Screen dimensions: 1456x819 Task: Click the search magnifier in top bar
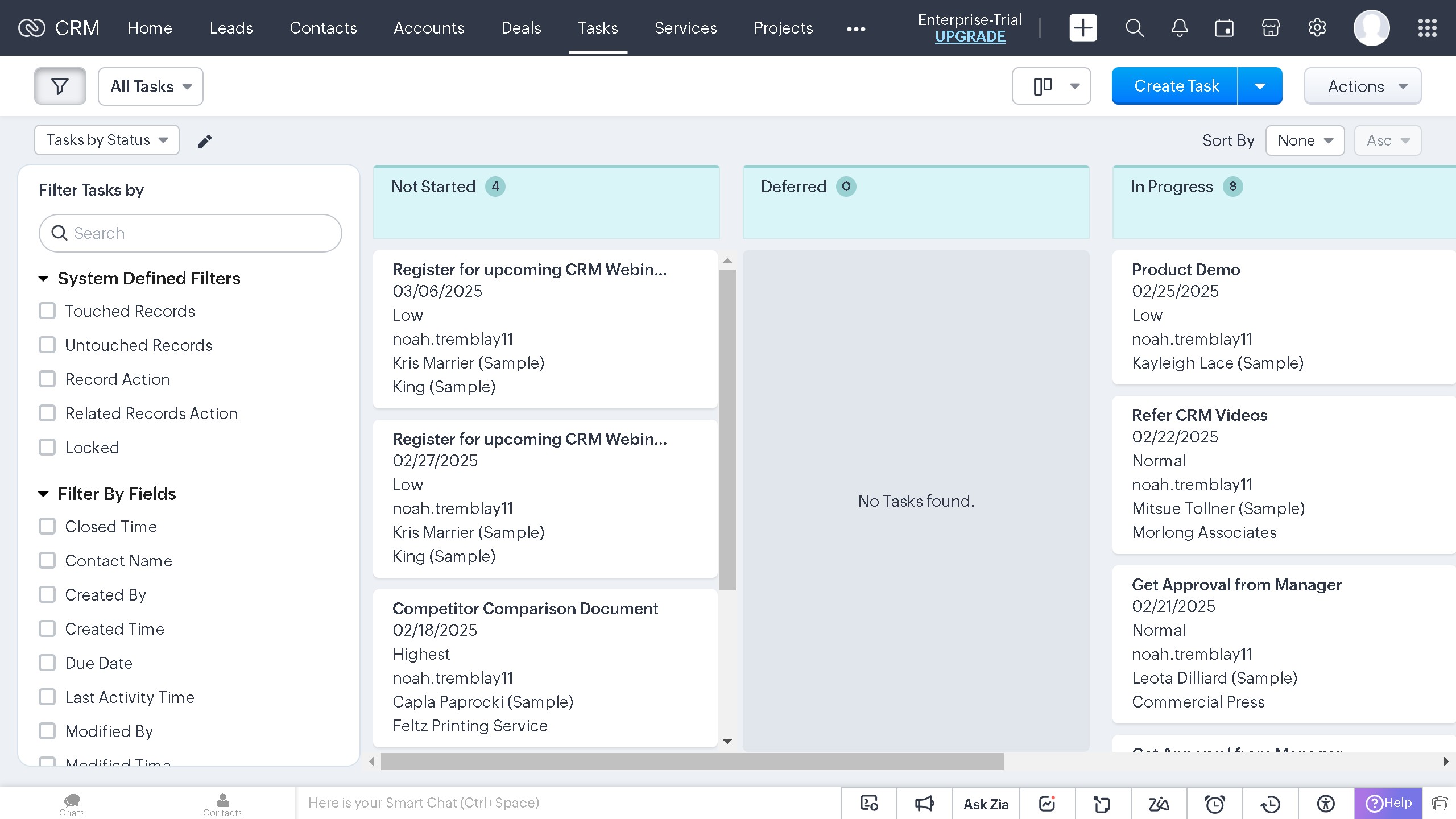1134,28
